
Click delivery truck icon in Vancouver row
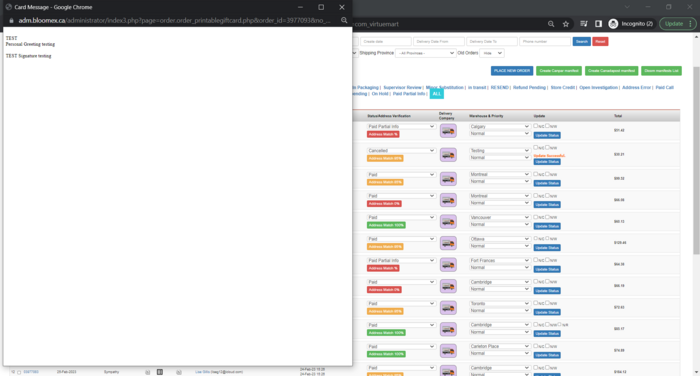(448, 221)
